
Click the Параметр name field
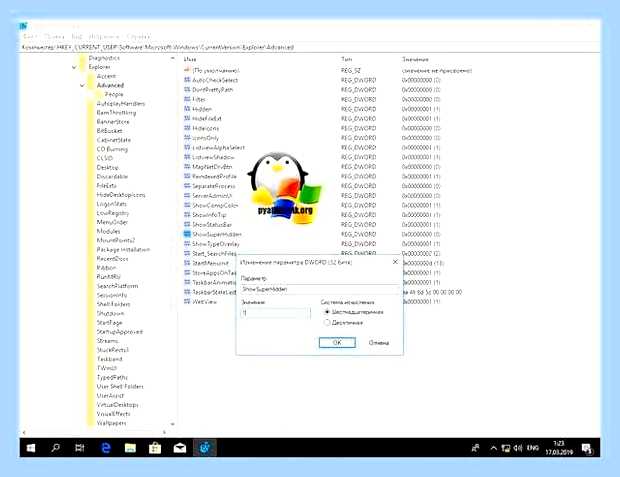(x=320, y=289)
